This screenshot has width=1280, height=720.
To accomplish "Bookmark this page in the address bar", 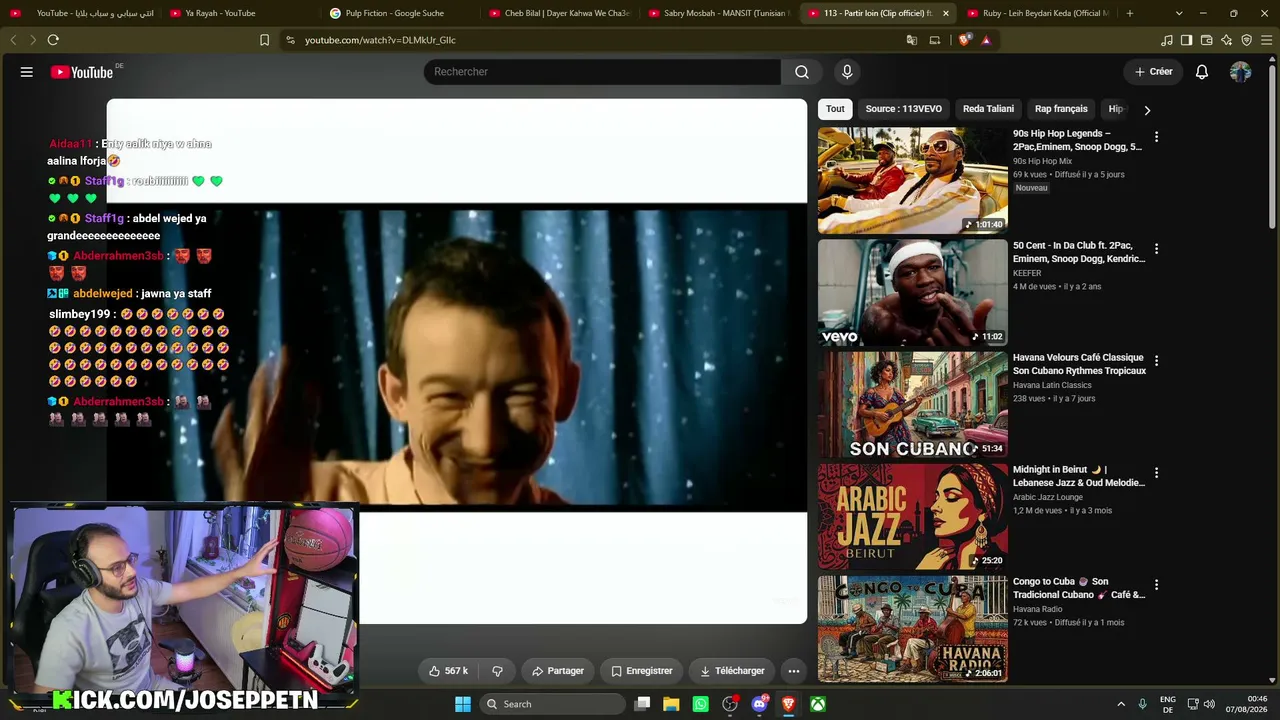I will [264, 40].
